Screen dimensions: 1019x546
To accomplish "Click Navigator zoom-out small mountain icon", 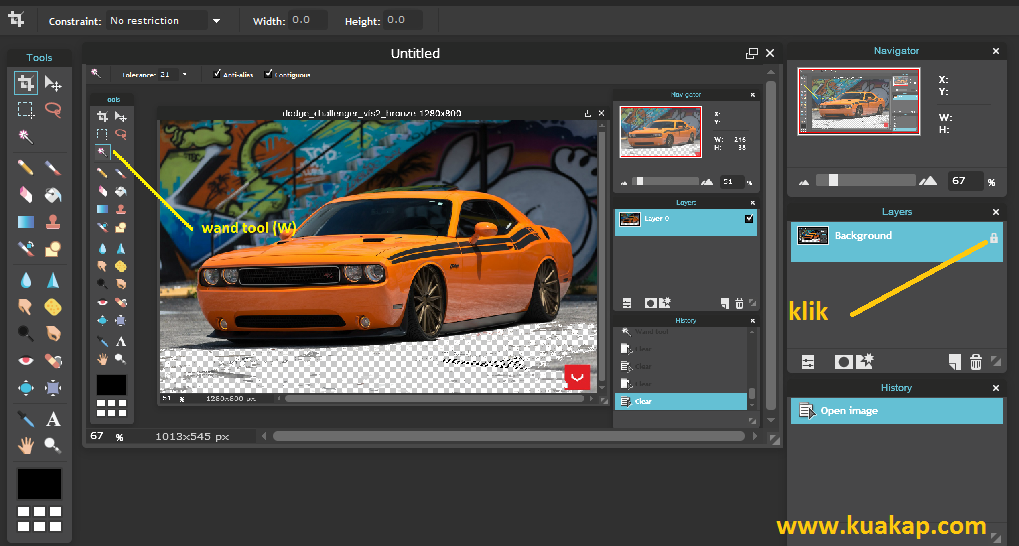I will point(804,182).
